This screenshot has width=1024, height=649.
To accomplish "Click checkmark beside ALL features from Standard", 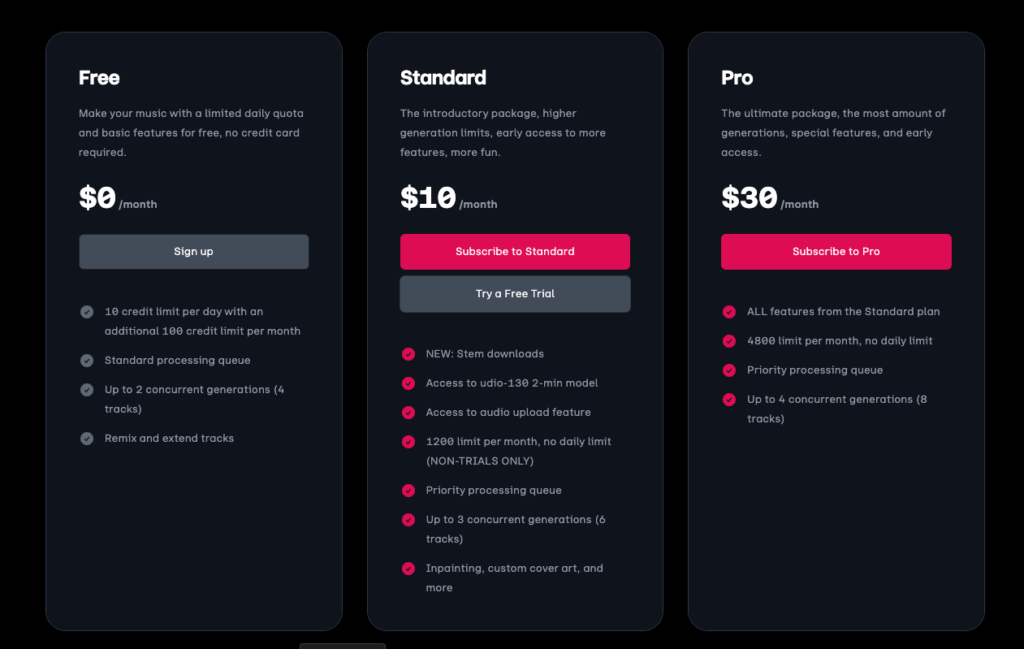I will [x=729, y=312].
